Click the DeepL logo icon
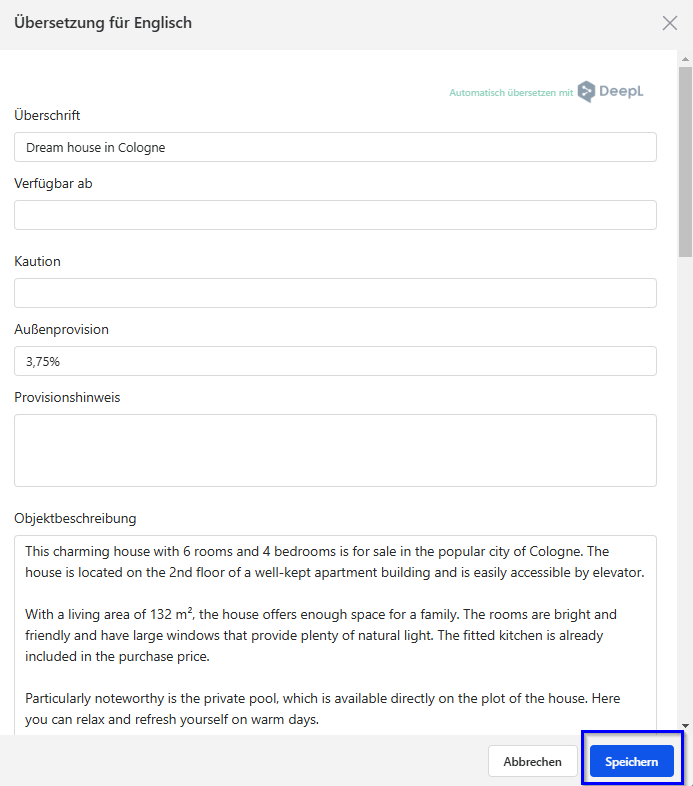Image resolution: width=693 pixels, height=786 pixels. (586, 92)
